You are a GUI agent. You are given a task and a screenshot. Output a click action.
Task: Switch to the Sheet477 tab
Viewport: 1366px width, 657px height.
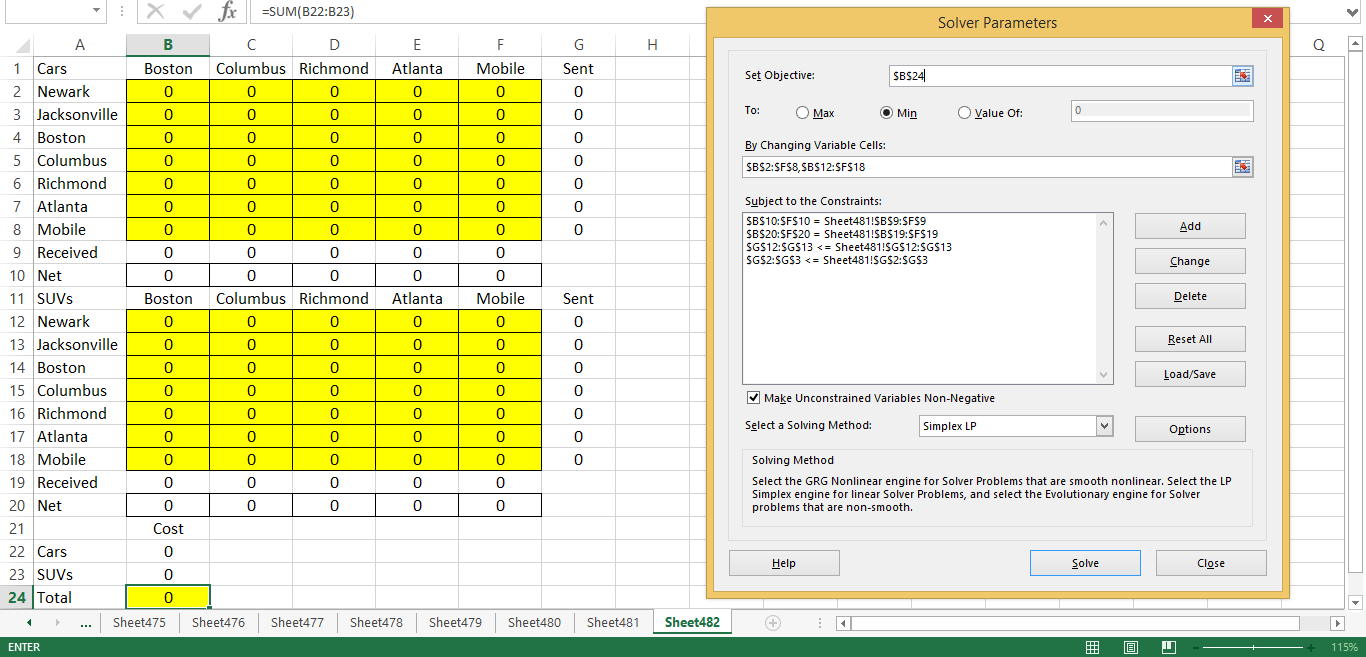coord(297,621)
